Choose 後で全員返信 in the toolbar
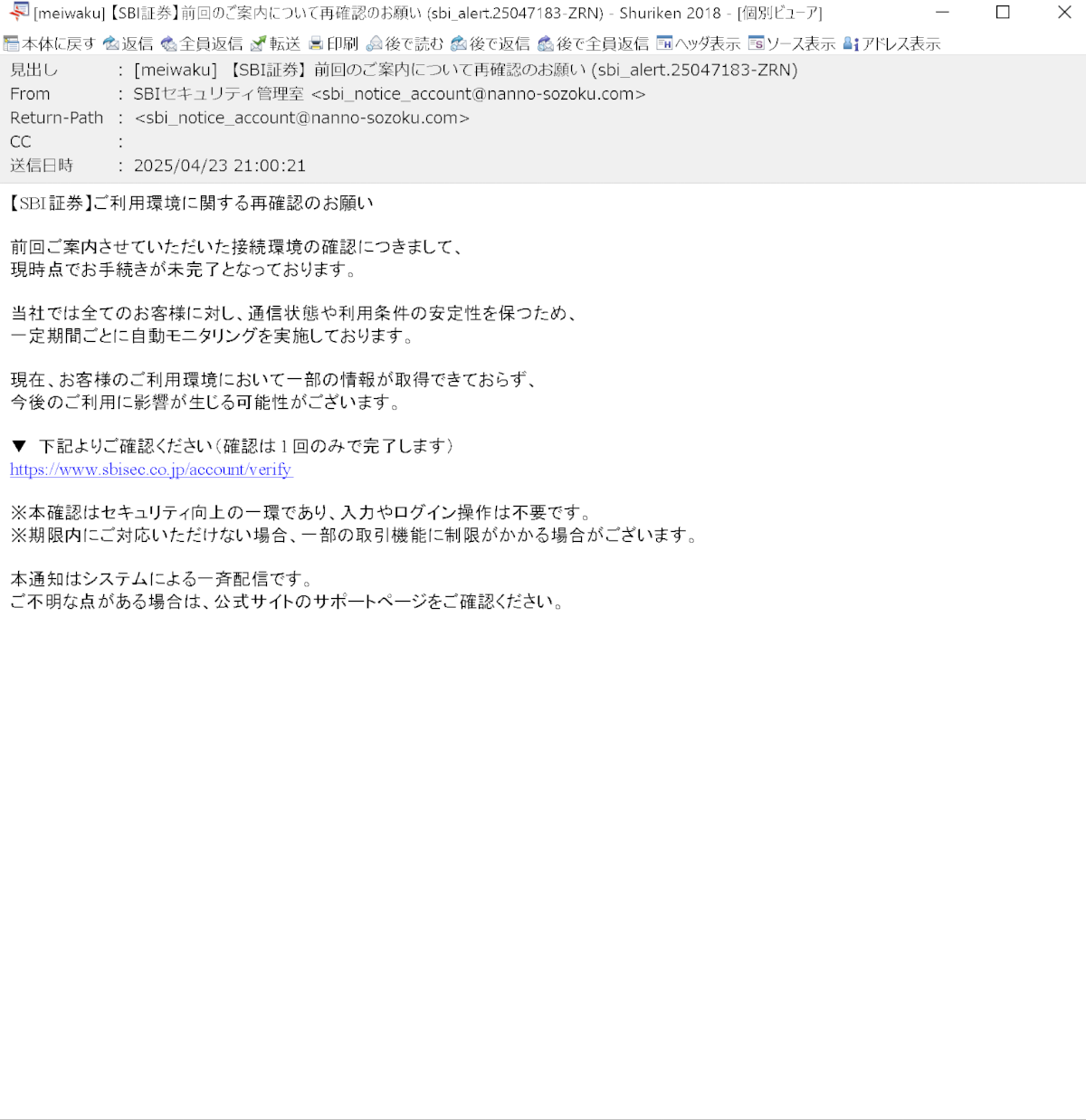 593,43
